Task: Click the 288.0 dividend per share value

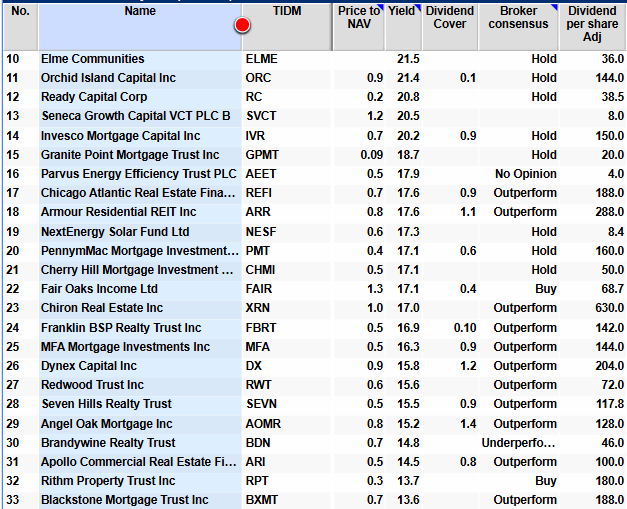Action: pyautogui.click(x=609, y=212)
